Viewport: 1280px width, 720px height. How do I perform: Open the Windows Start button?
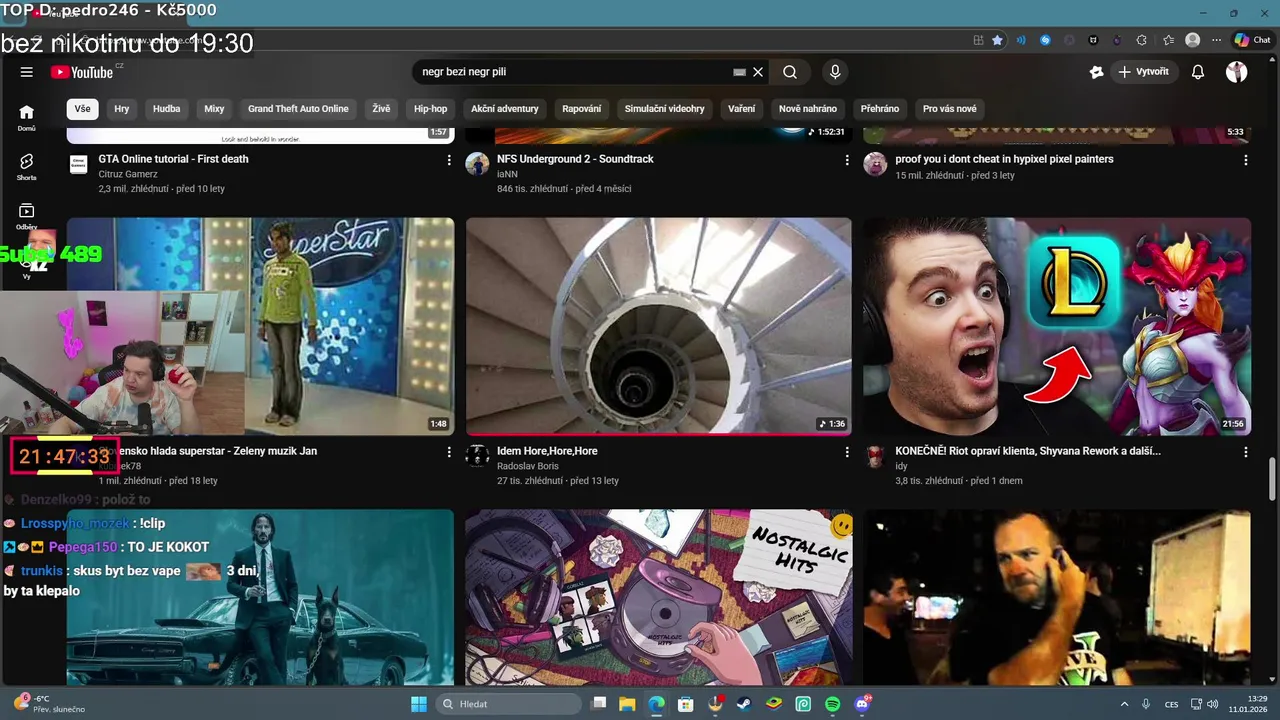[x=419, y=704]
